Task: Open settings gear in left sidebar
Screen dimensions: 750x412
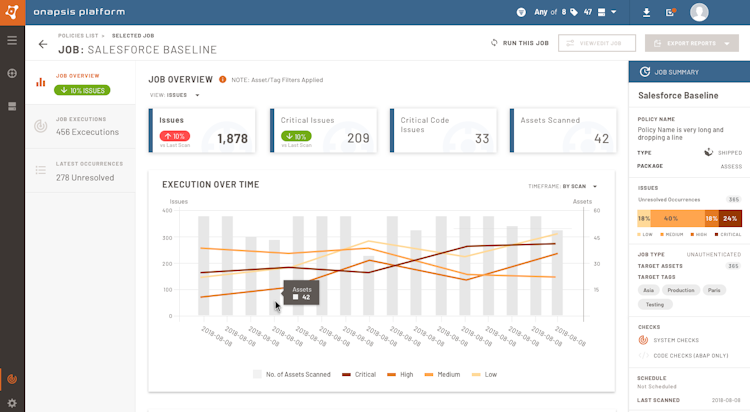Action: pos(12,403)
